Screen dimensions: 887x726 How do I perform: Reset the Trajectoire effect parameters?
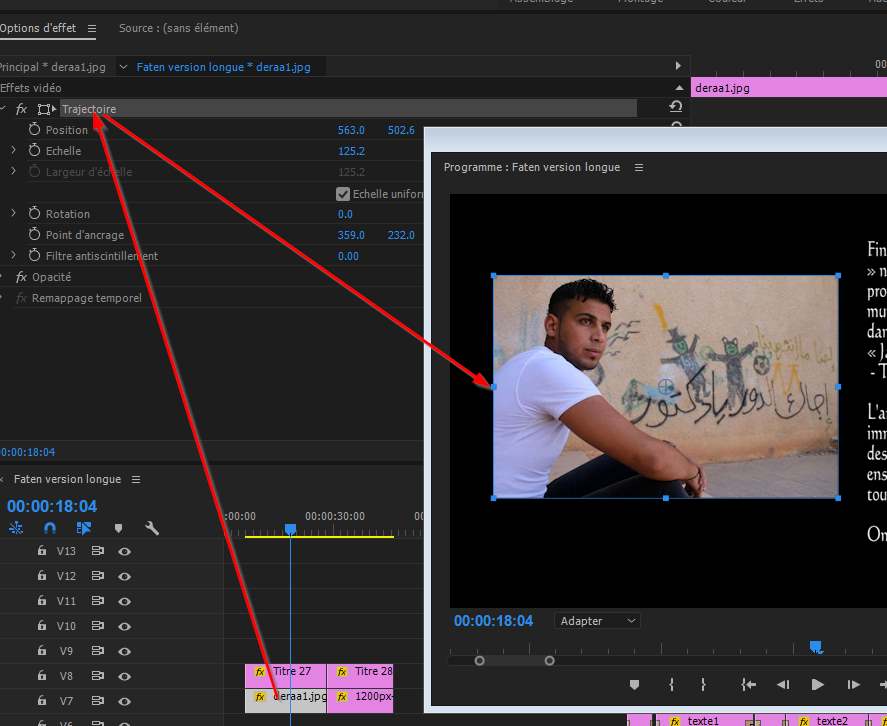click(x=676, y=107)
